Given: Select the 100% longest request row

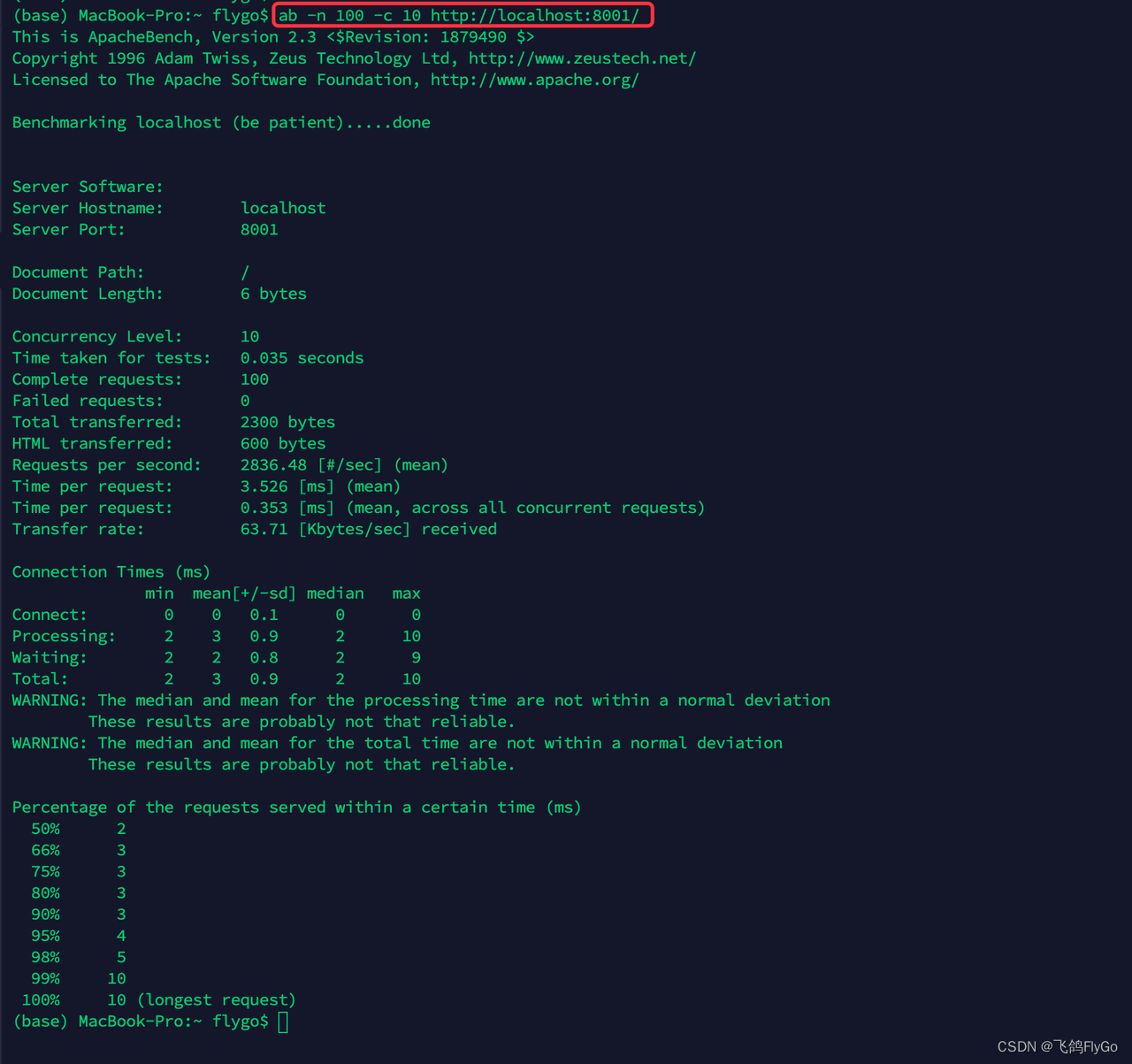Looking at the screenshot, I should coord(159,999).
